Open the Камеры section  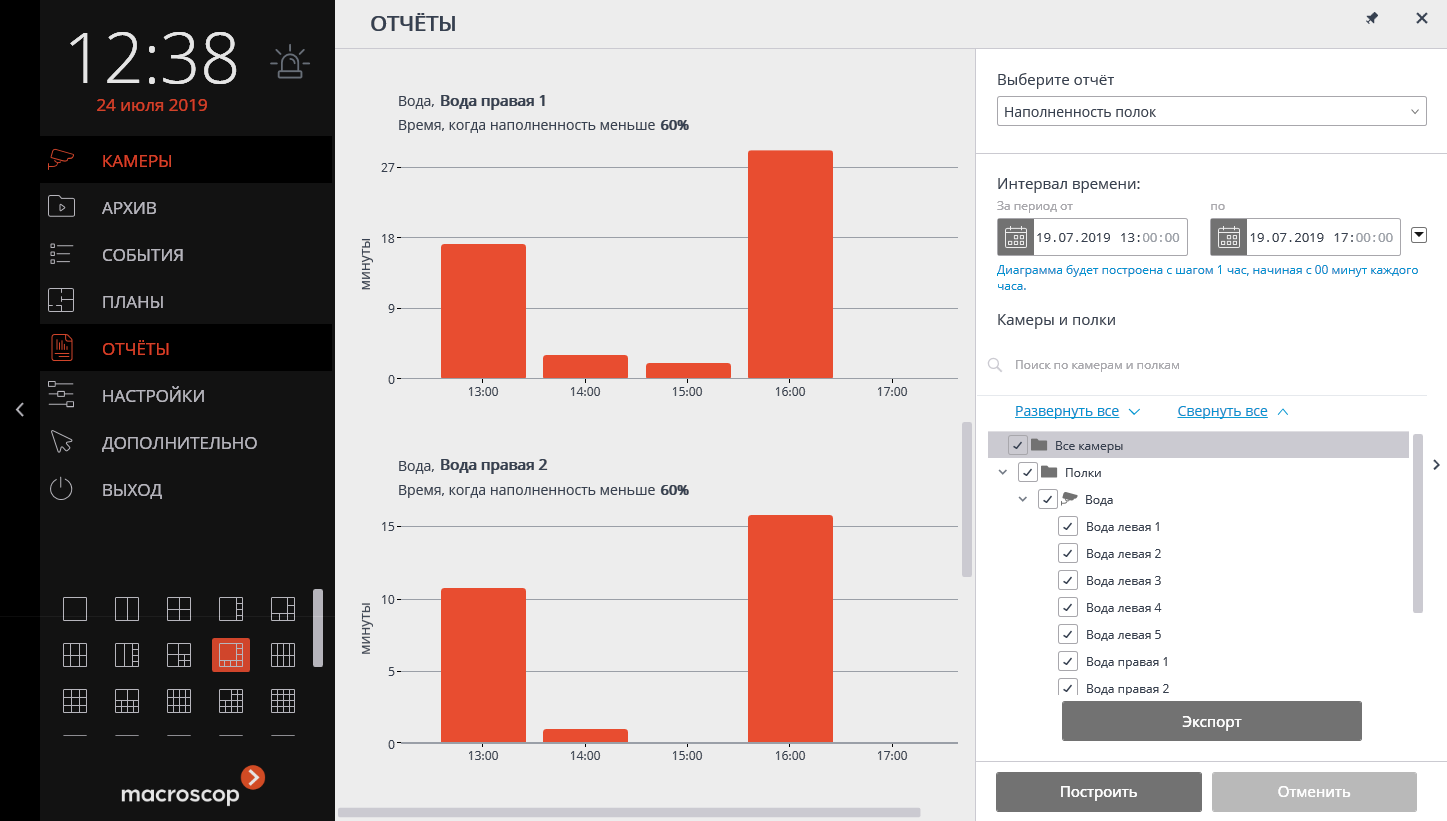point(186,160)
